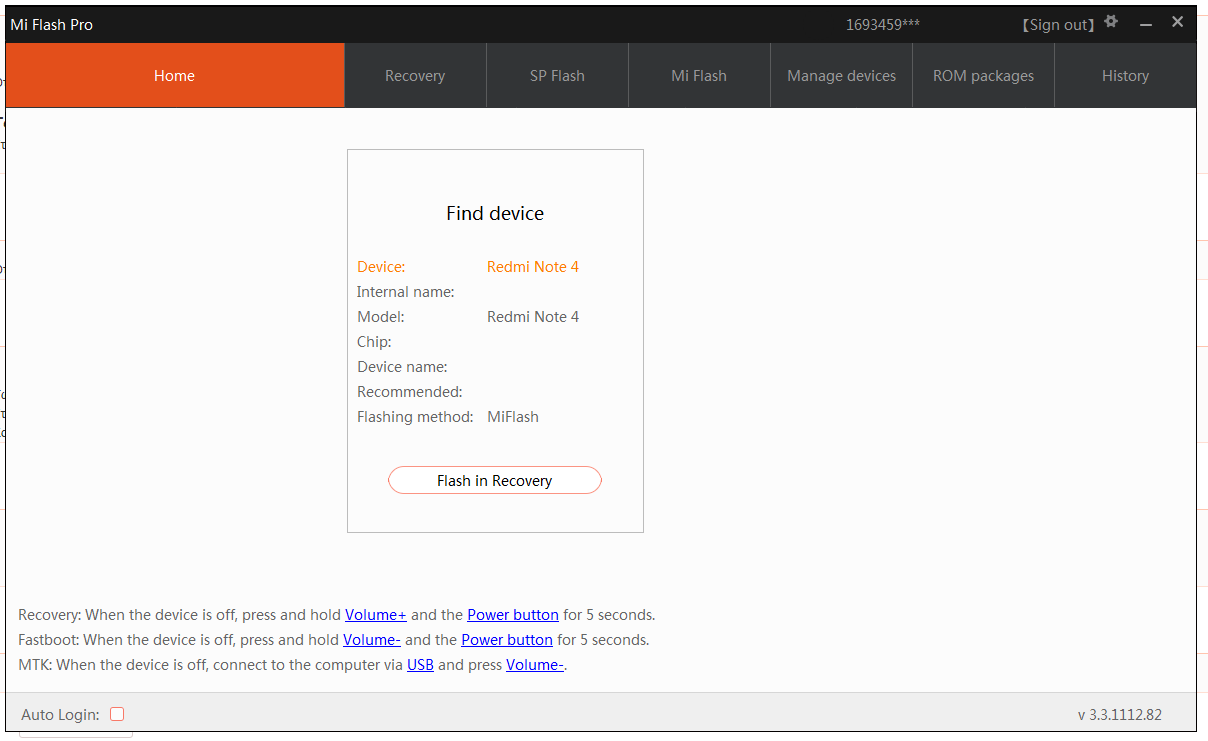
Task: View the History tab
Action: pos(1125,76)
